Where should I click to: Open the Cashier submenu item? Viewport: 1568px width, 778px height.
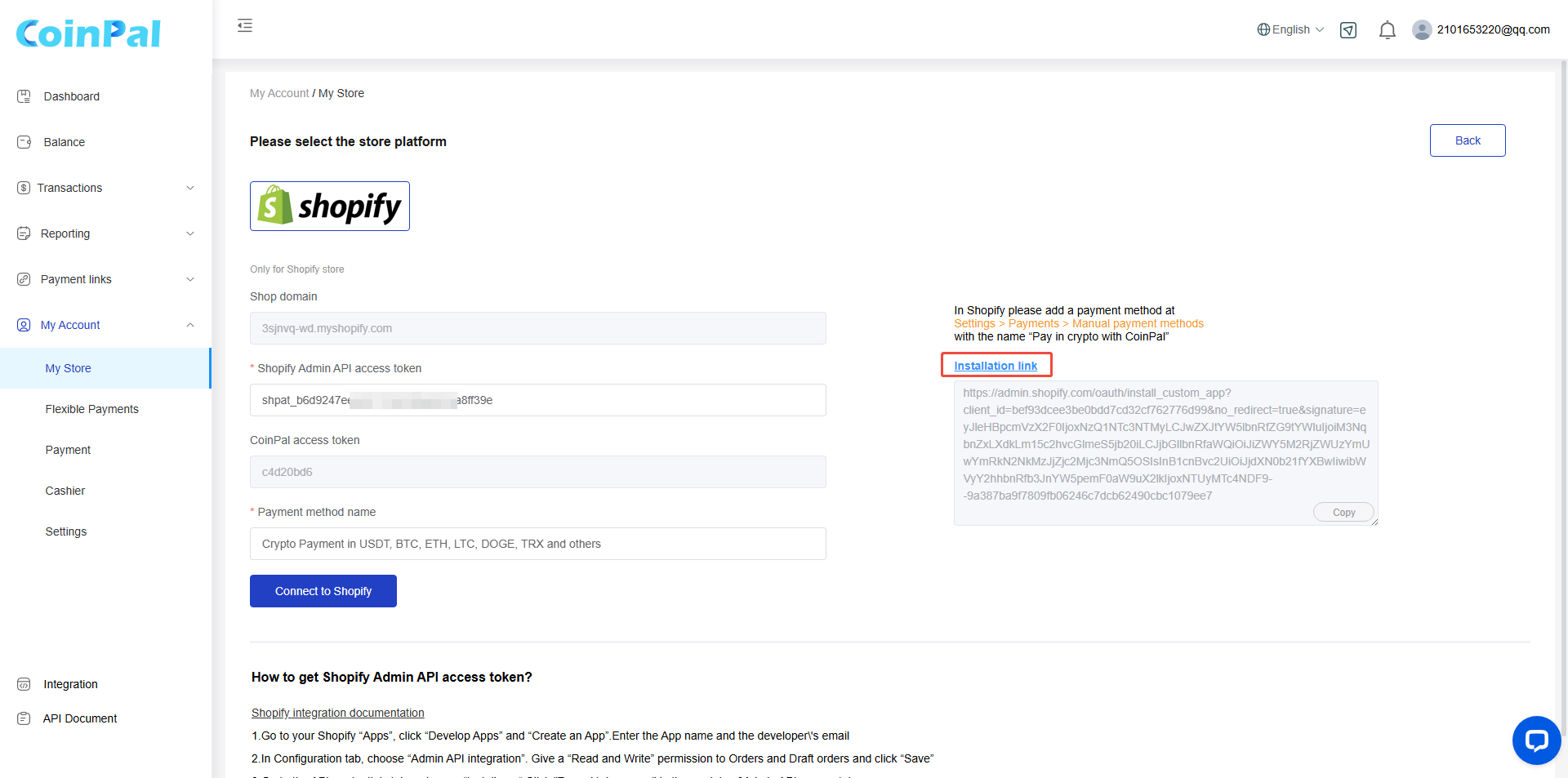tap(65, 491)
